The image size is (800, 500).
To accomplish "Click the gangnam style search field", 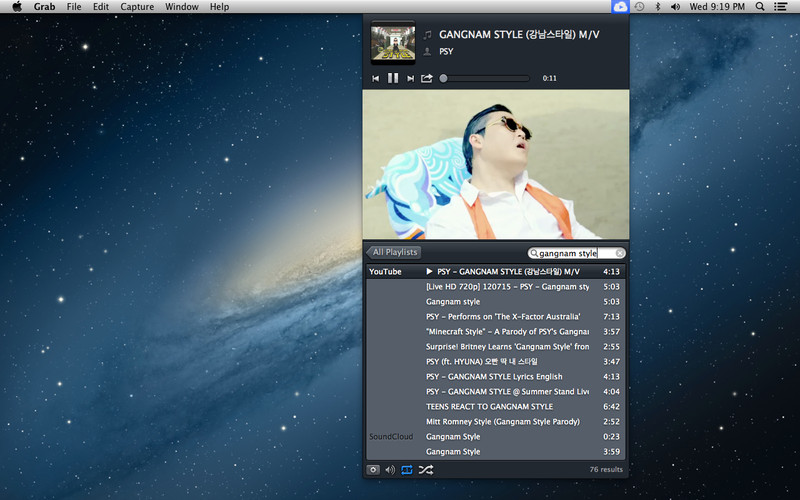I will tap(577, 253).
